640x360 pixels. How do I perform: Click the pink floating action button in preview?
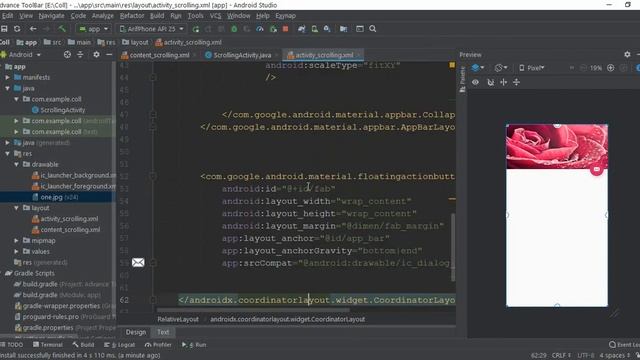coord(597,169)
